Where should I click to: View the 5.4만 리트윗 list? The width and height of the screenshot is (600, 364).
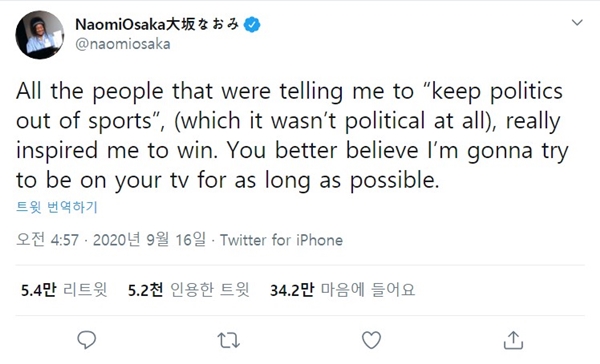tap(64, 290)
